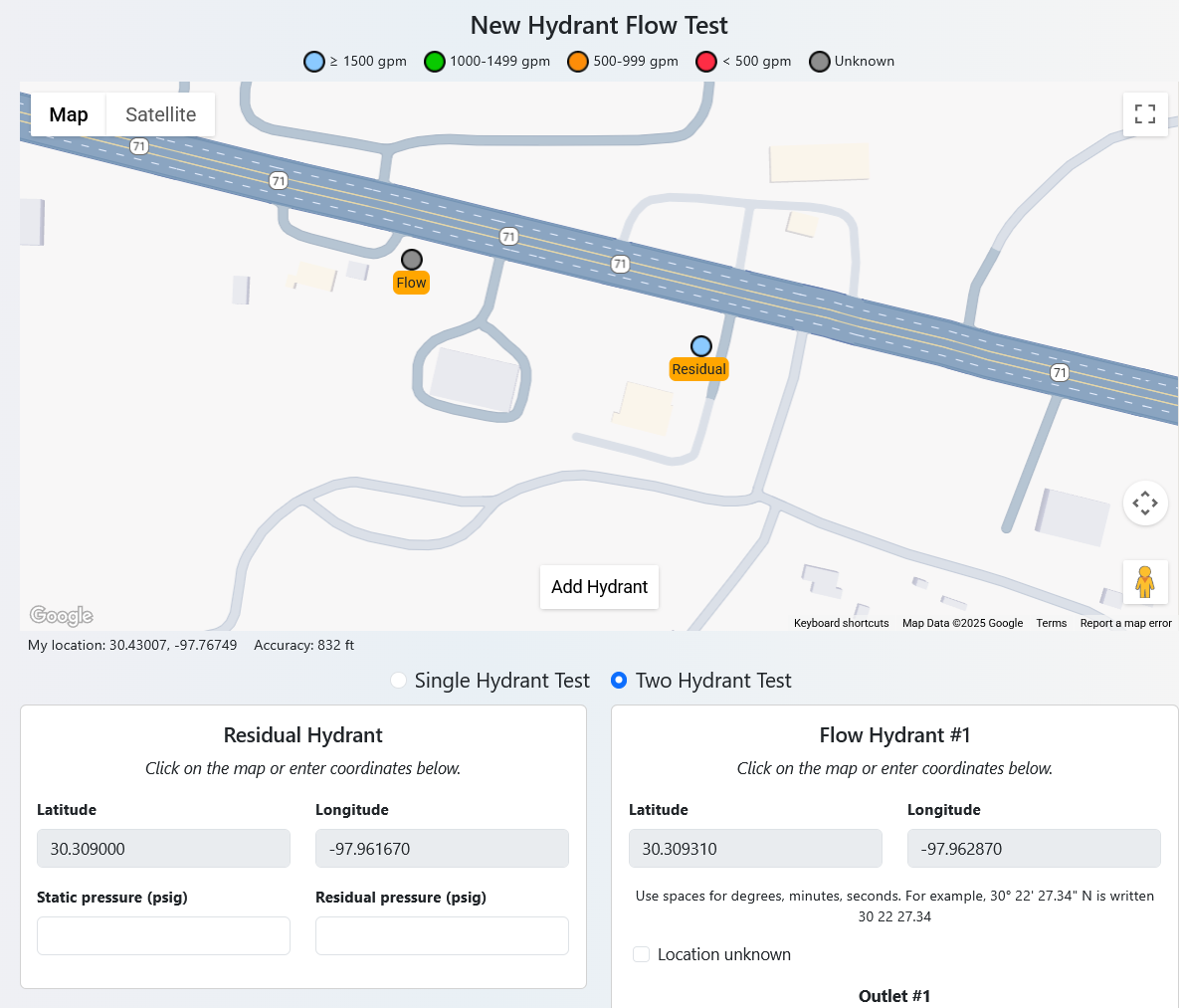Check the Location unknown checkbox
The width and height of the screenshot is (1179, 1008).
642,954
